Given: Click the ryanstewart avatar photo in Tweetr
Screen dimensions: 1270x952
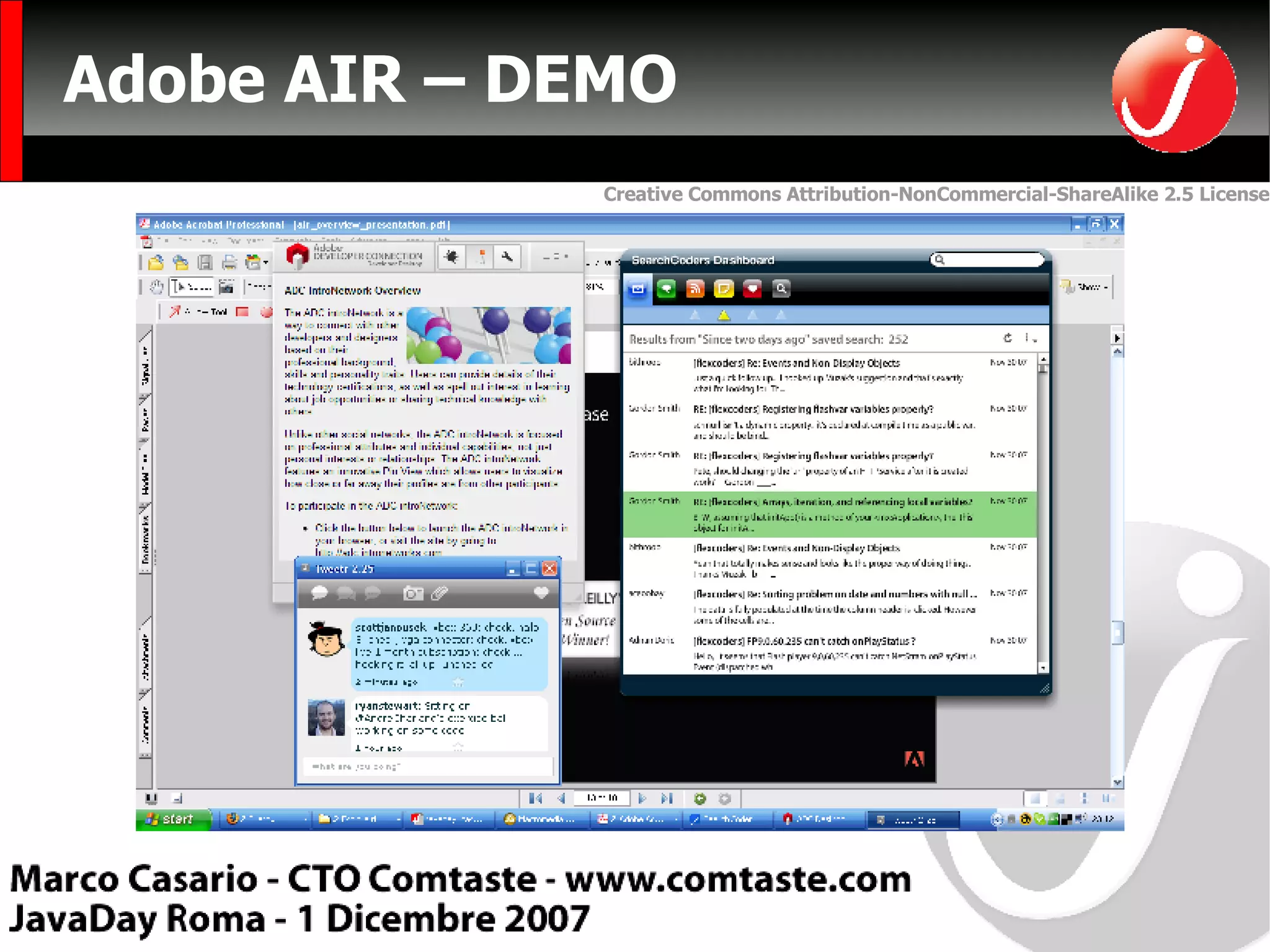Looking at the screenshot, I should (x=326, y=718).
